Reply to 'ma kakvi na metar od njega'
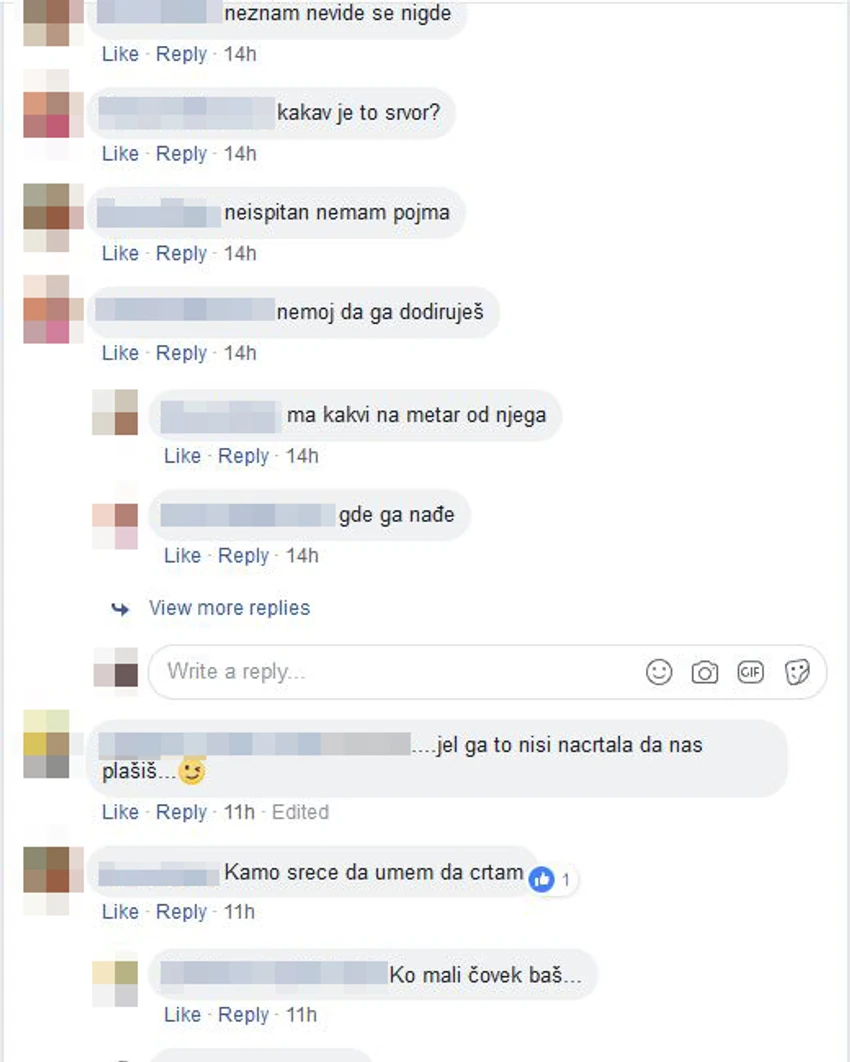Screen dimensions: 850x1062 click(243, 456)
